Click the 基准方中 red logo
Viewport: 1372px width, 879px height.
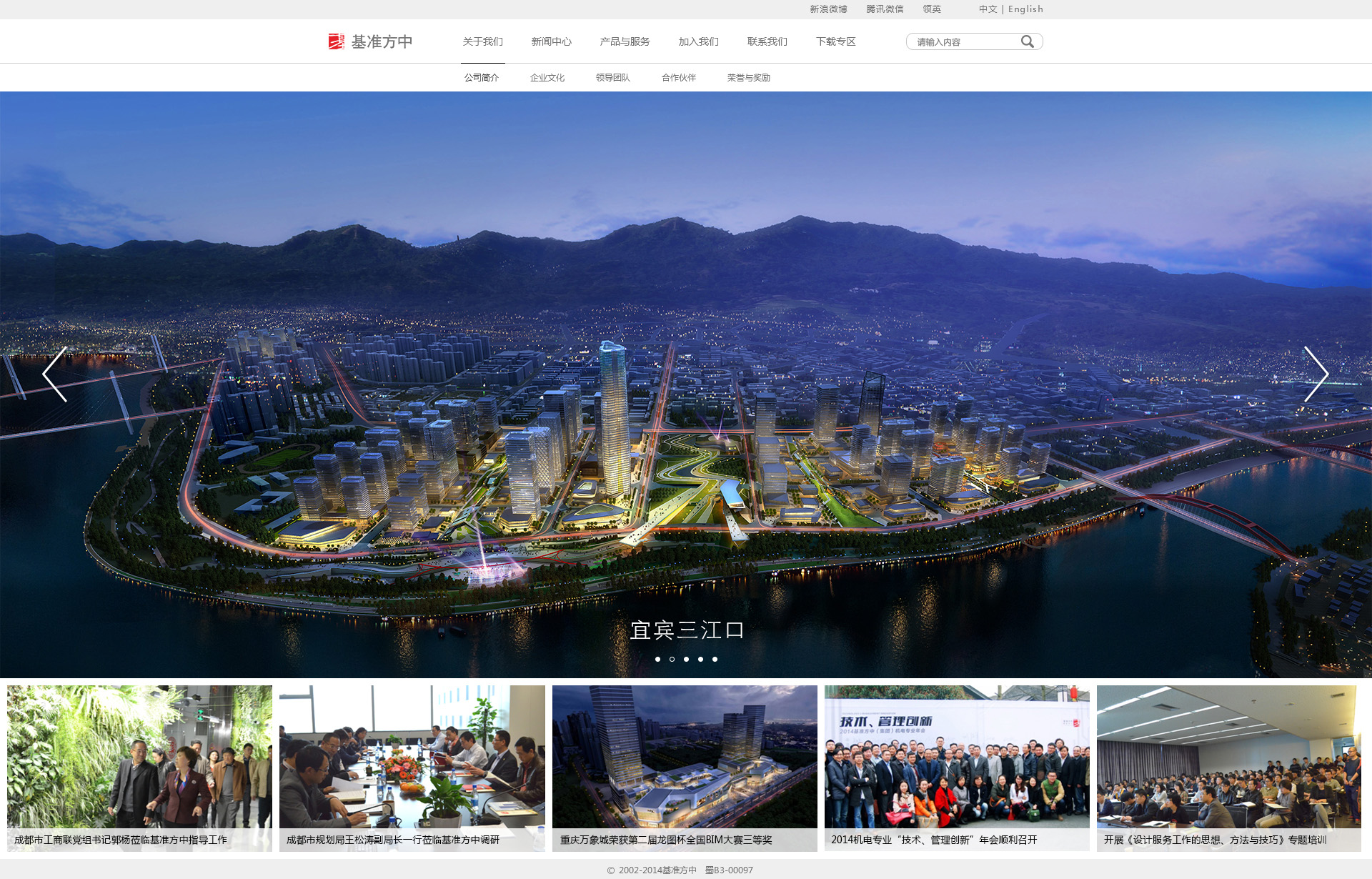pos(370,41)
